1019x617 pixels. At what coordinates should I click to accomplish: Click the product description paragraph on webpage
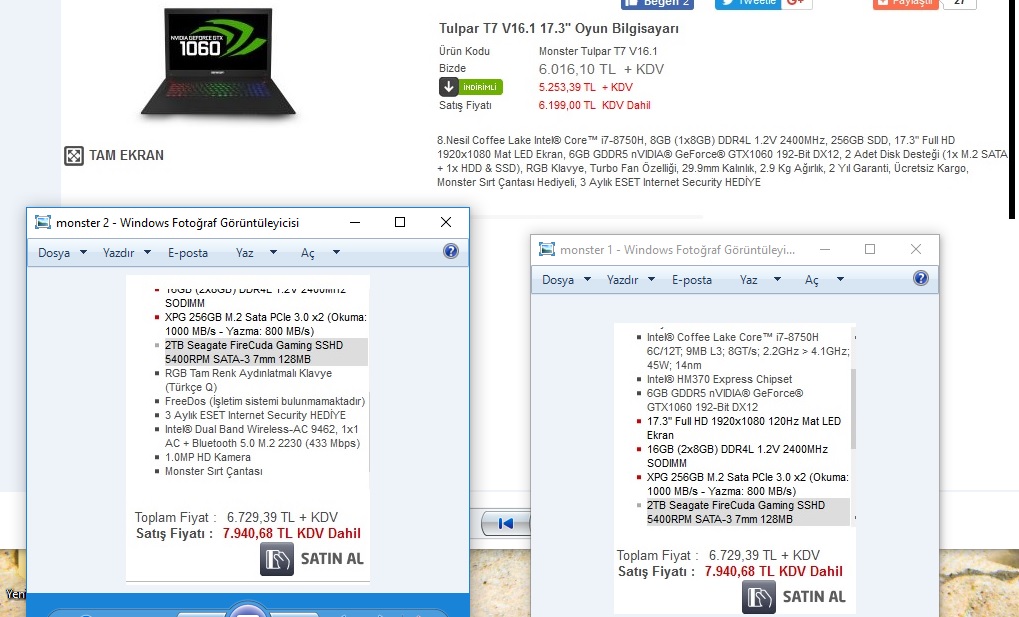click(722, 161)
